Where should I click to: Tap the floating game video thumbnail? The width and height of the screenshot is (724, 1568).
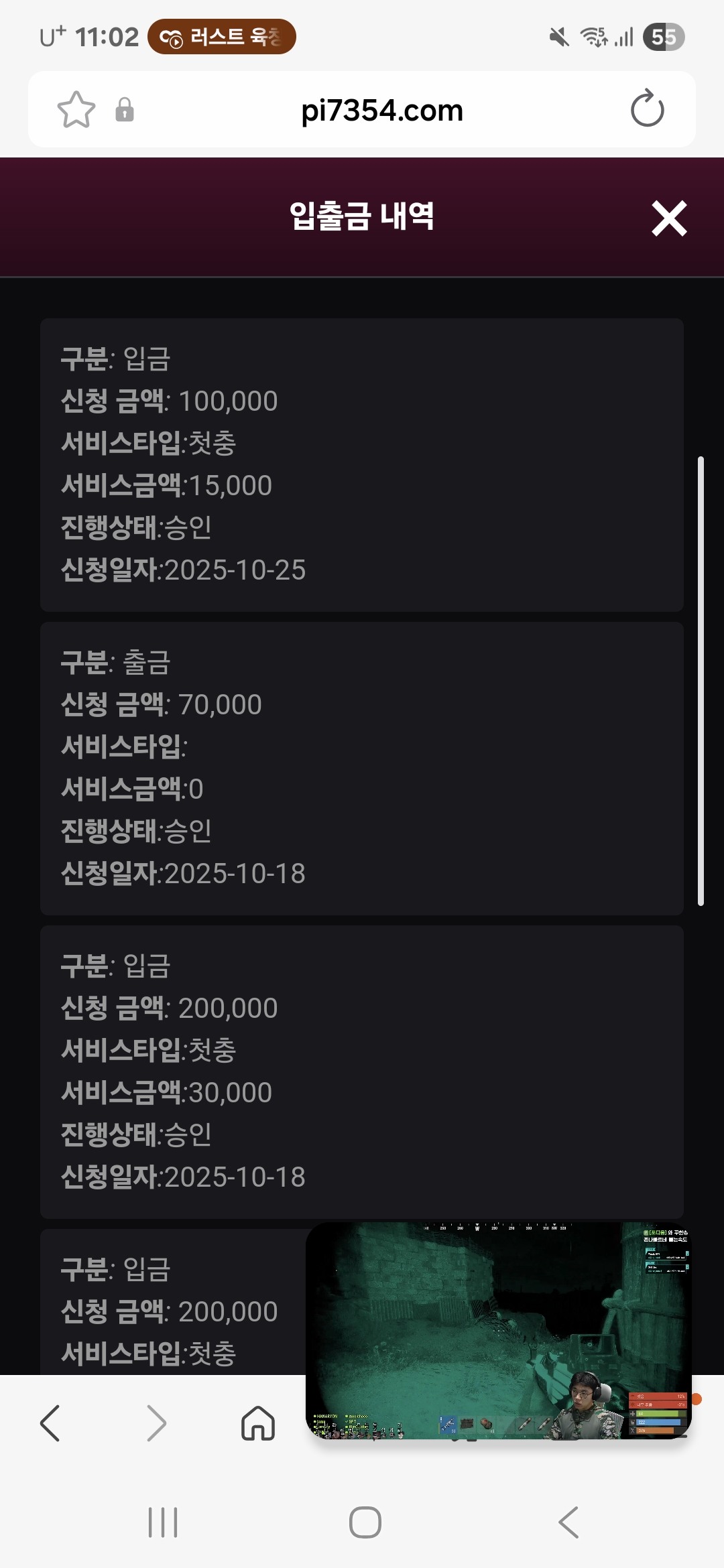[x=498, y=1330]
